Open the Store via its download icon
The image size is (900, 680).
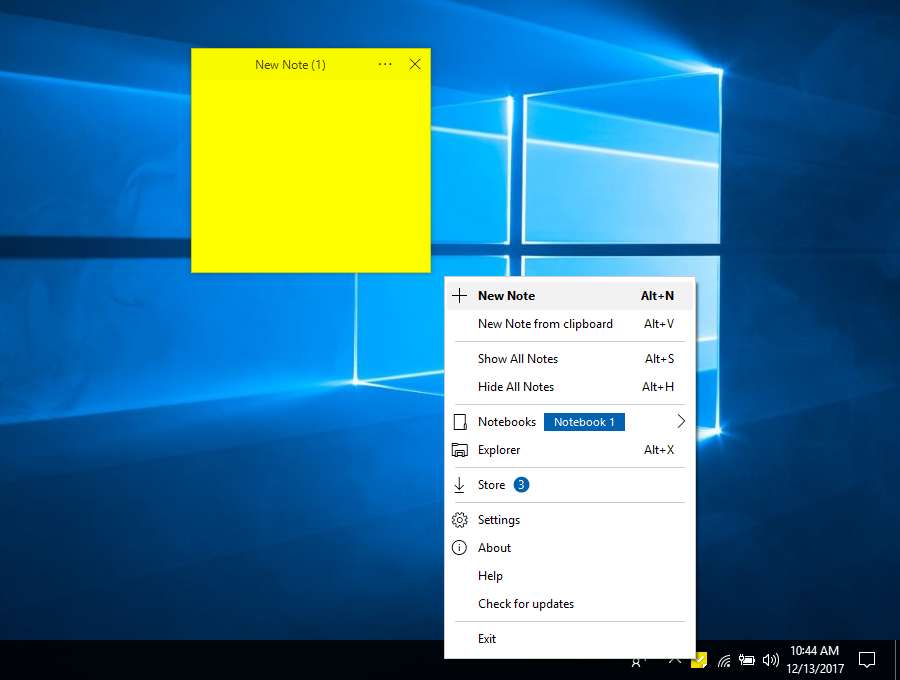[x=459, y=484]
